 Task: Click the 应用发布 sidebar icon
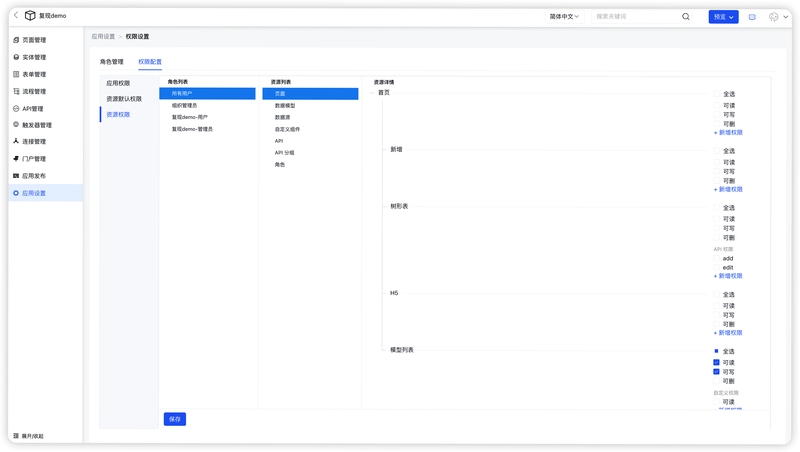pos(16,175)
